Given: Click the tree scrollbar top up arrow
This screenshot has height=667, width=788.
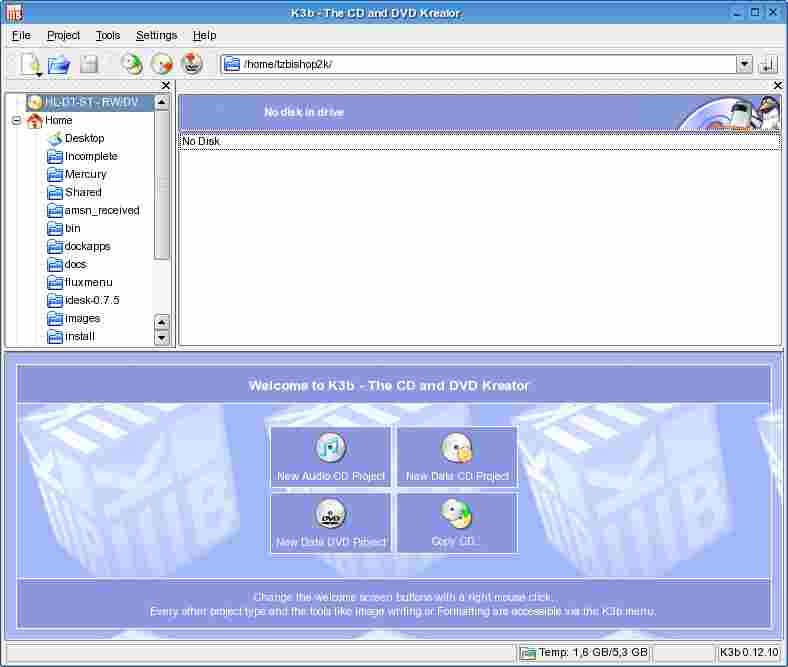Looking at the screenshot, I should [161, 102].
